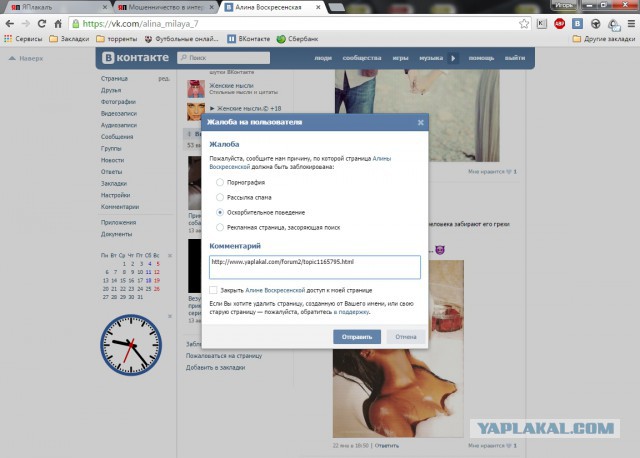The width and height of the screenshot is (640, 458).
Task: Open помощь in VK header
Action: tap(481, 58)
